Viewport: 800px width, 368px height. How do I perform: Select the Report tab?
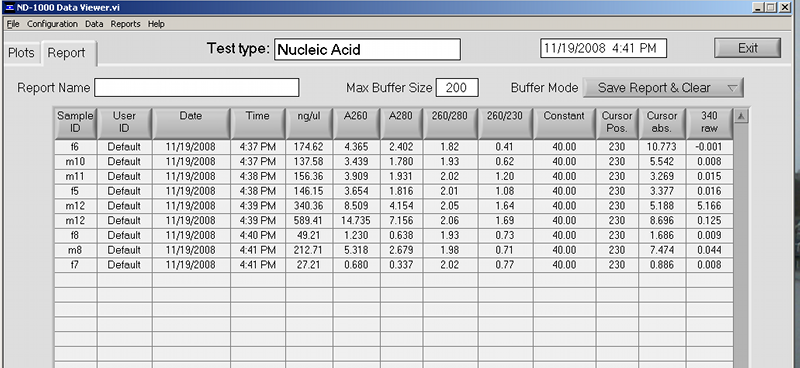click(x=67, y=53)
